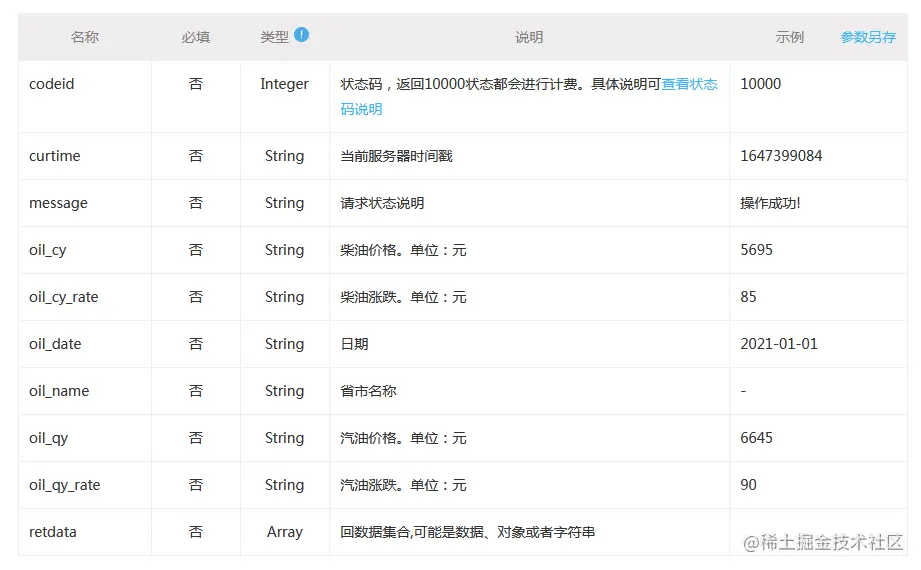Click the example value 2021-01-01

(779, 344)
